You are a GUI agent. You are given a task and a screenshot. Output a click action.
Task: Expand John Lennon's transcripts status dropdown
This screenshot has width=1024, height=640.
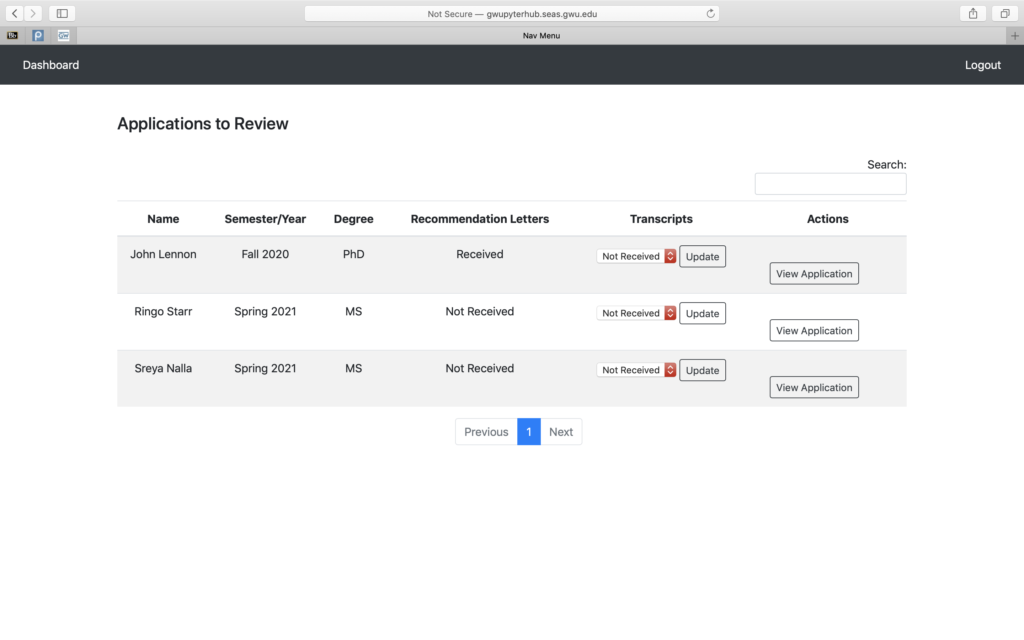(x=637, y=256)
